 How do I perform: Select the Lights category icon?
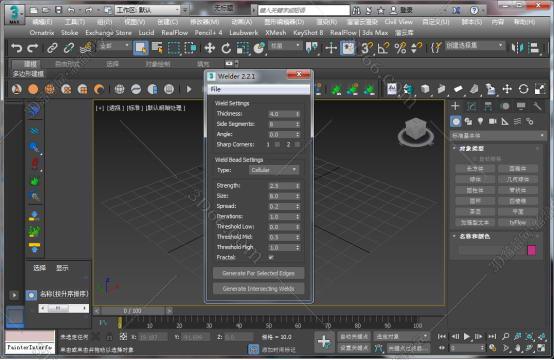coord(480,122)
